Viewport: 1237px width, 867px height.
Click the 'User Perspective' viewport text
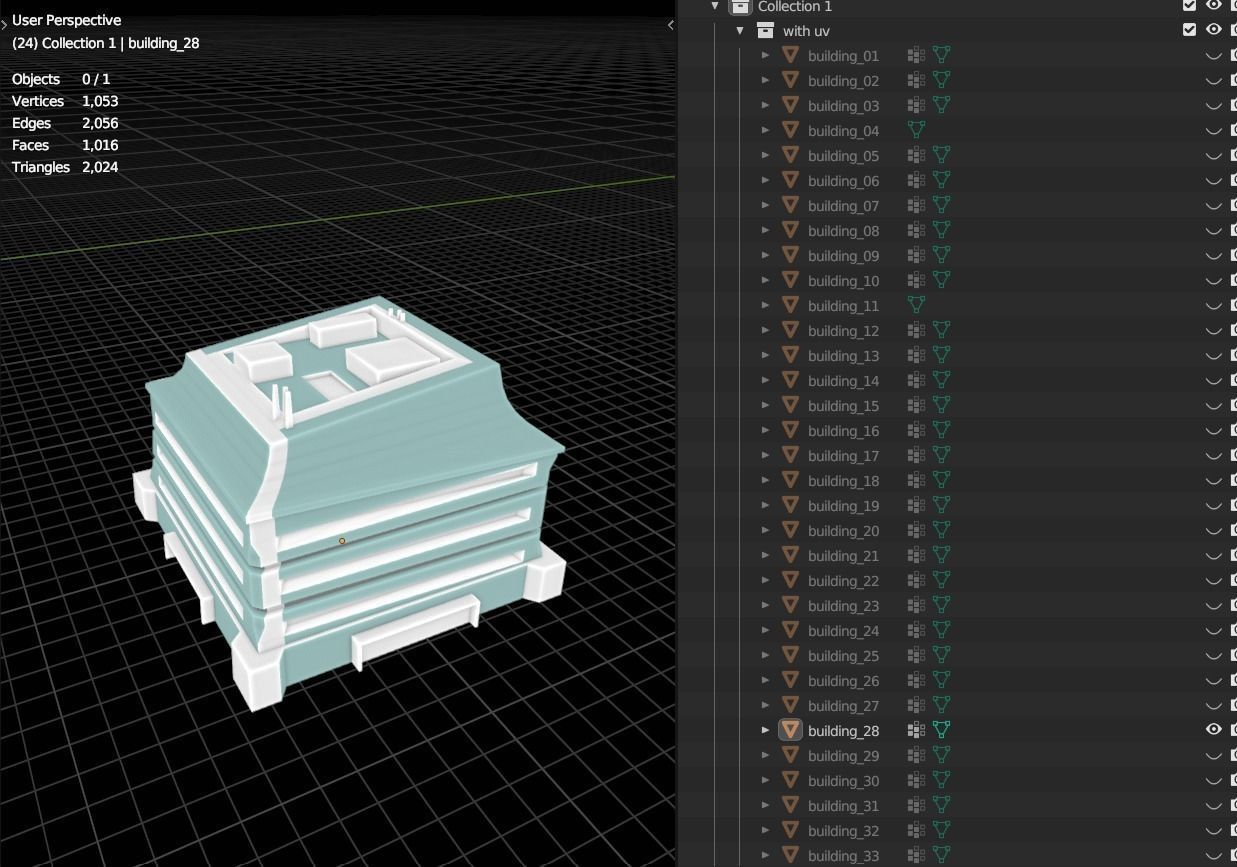pos(66,20)
